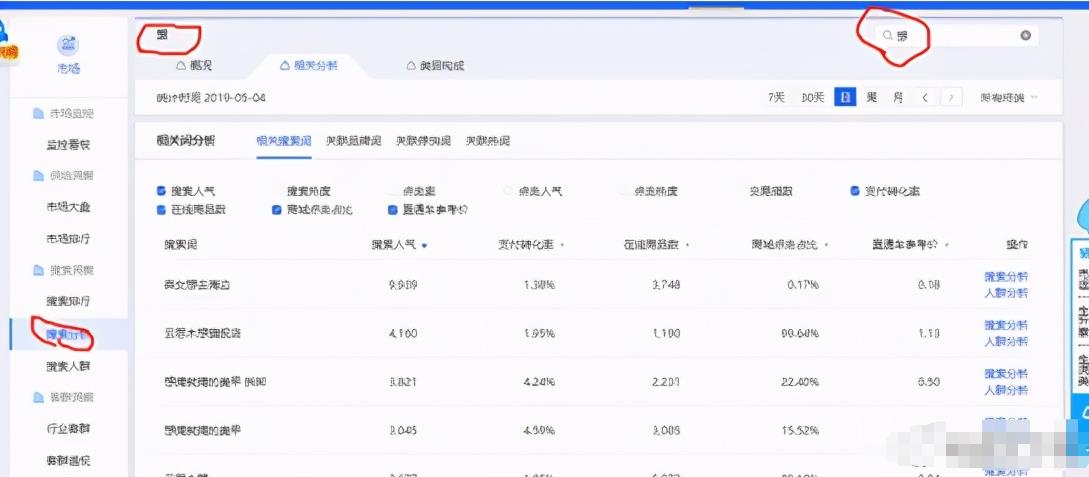The height and width of the screenshot is (477, 1089).
Task: Click 搜索分析 link in the 4,100 row
Action: pyautogui.click(x=1006, y=325)
